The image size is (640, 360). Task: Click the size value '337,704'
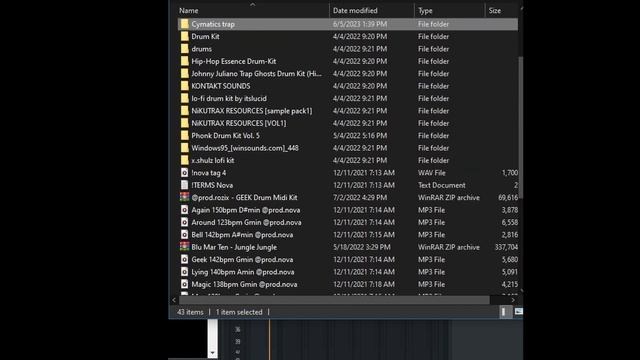point(506,247)
